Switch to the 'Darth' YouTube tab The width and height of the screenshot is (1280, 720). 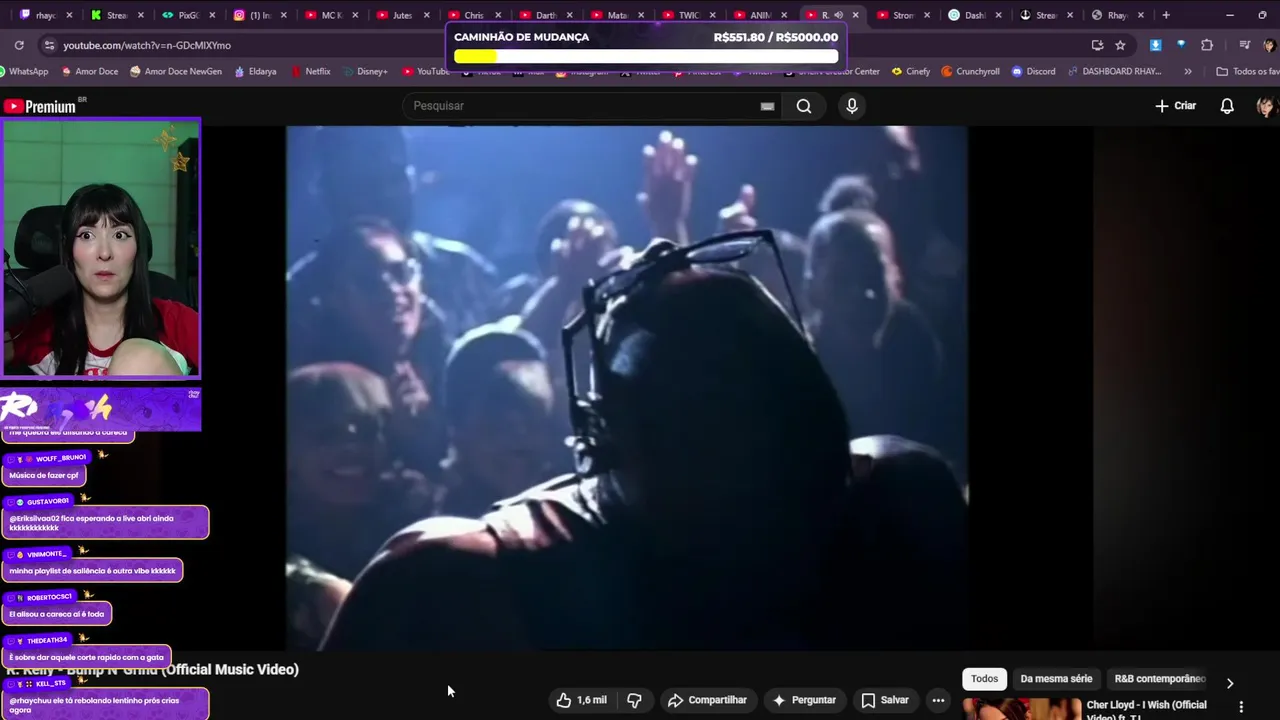coord(545,15)
